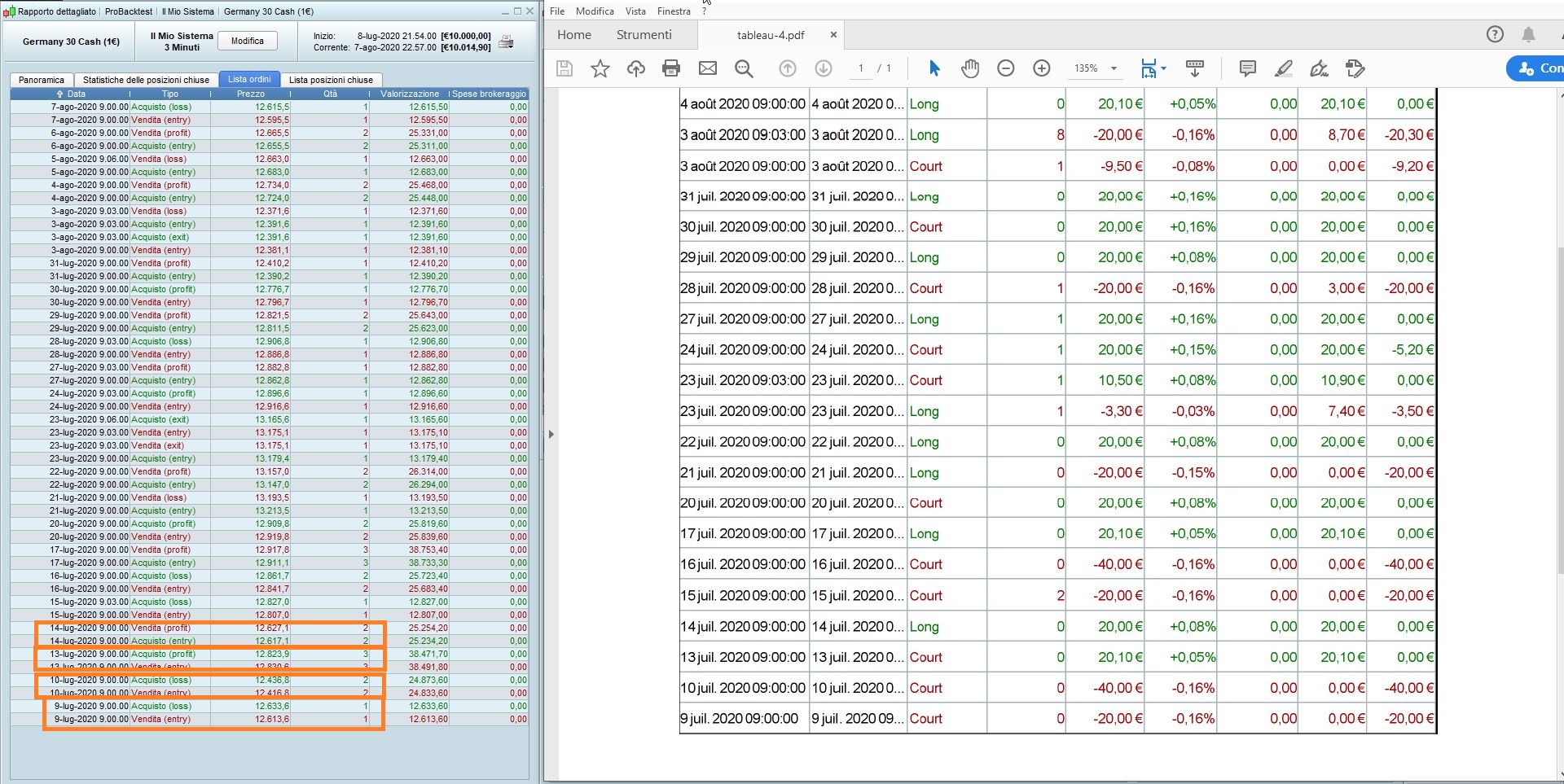
Task: Zoom out with the minus icon
Action: 1005,68
